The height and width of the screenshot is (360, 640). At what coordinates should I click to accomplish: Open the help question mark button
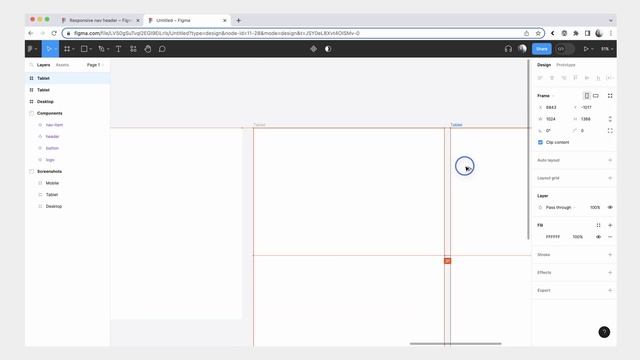click(x=604, y=332)
